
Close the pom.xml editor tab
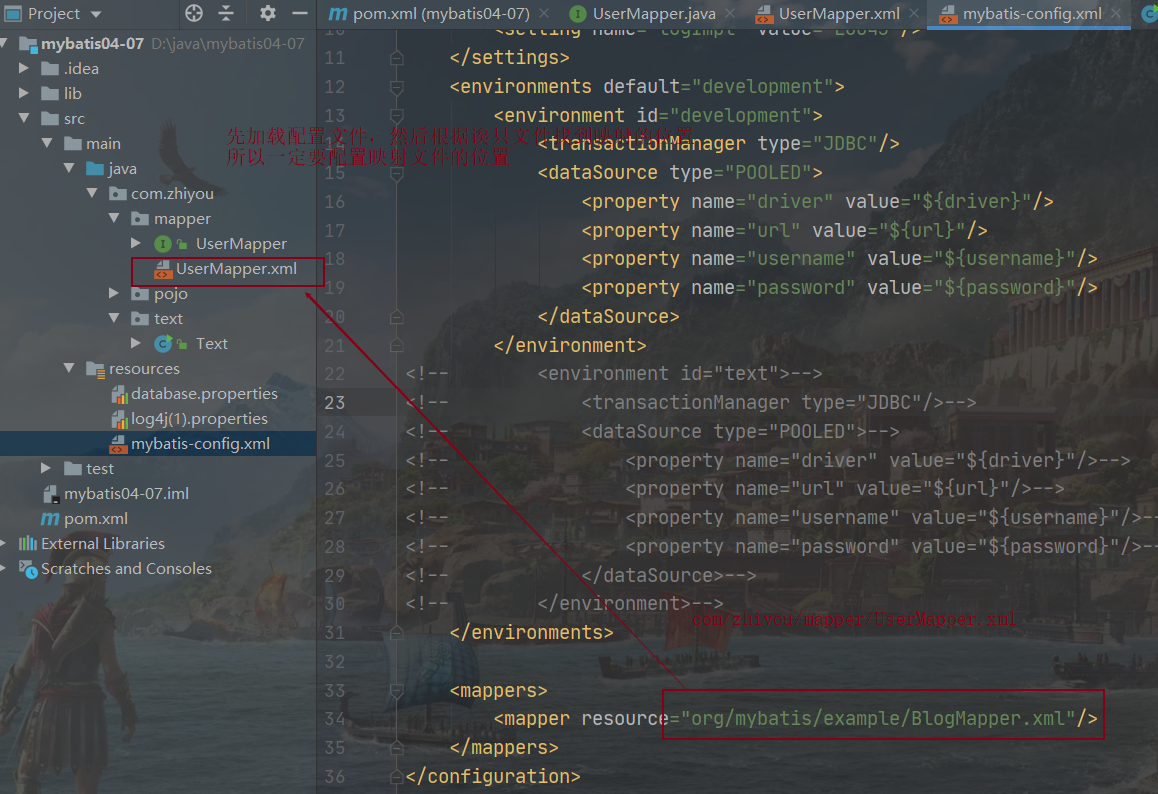[544, 13]
